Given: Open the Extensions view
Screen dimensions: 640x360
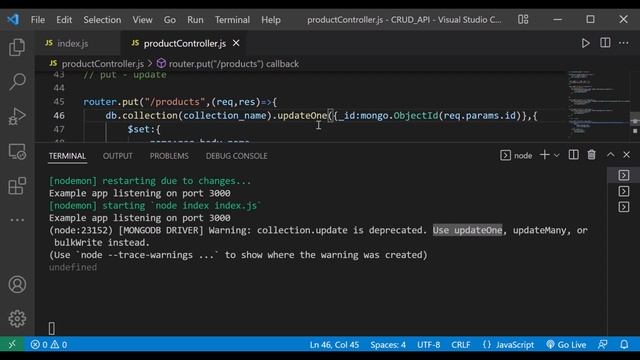Looking at the screenshot, I should [17, 186].
